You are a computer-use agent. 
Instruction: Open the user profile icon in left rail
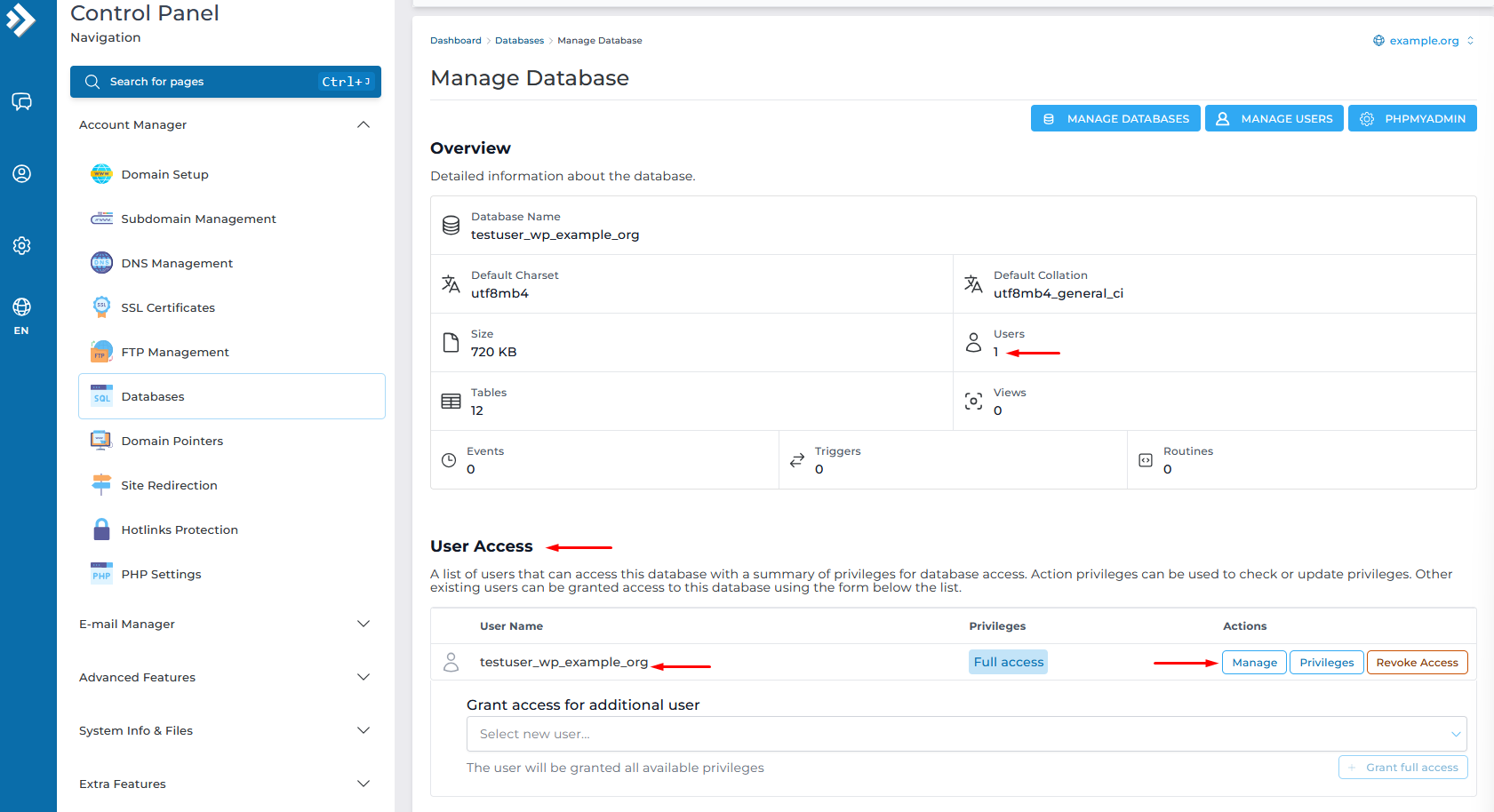click(x=21, y=173)
